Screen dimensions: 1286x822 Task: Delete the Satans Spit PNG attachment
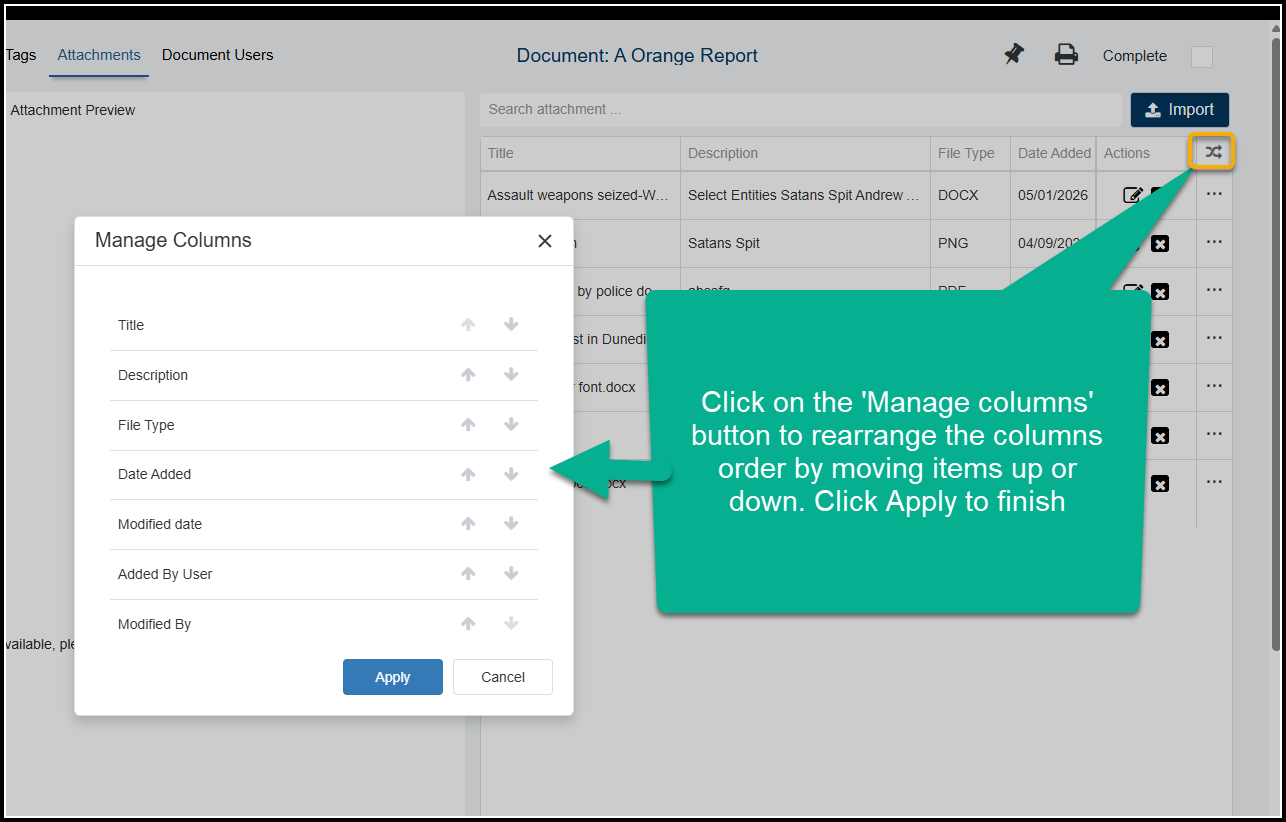(1160, 243)
